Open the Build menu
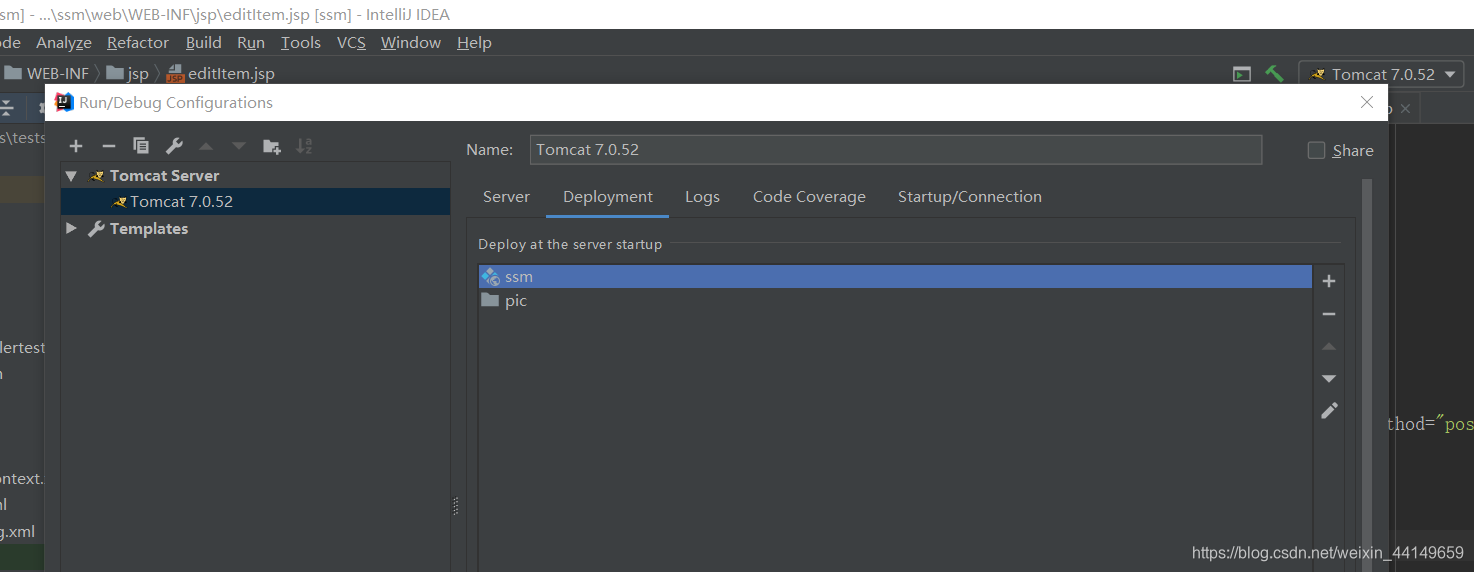Viewport: 1474px width, 572px height. coord(204,42)
